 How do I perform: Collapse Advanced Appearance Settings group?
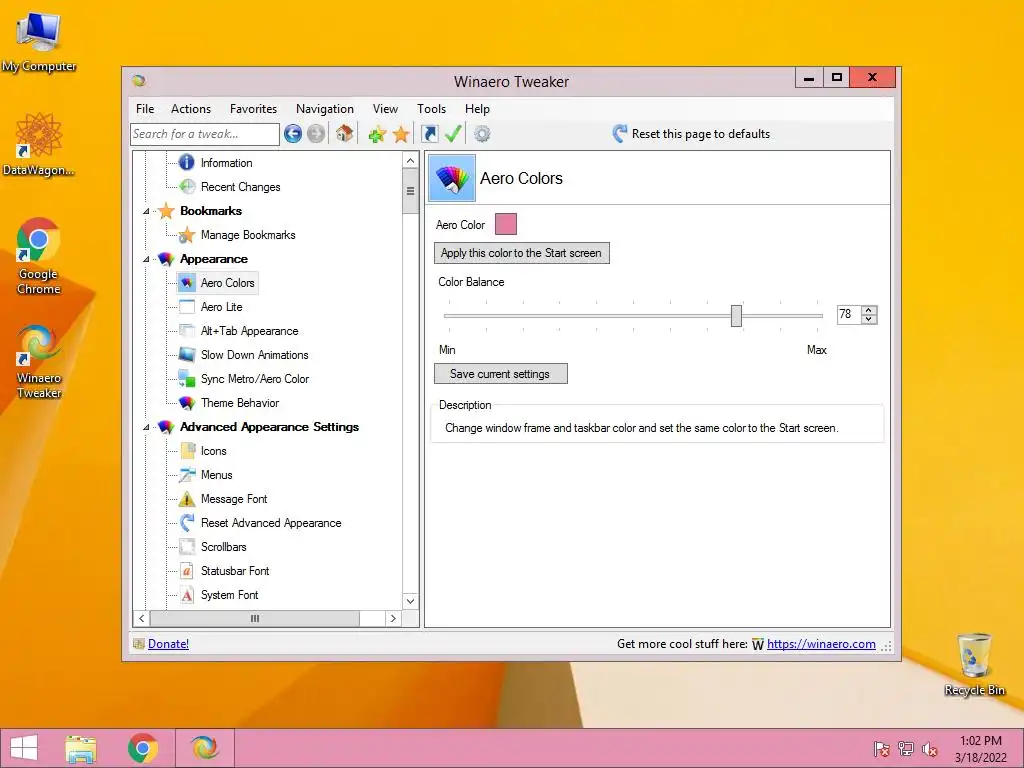coord(146,427)
